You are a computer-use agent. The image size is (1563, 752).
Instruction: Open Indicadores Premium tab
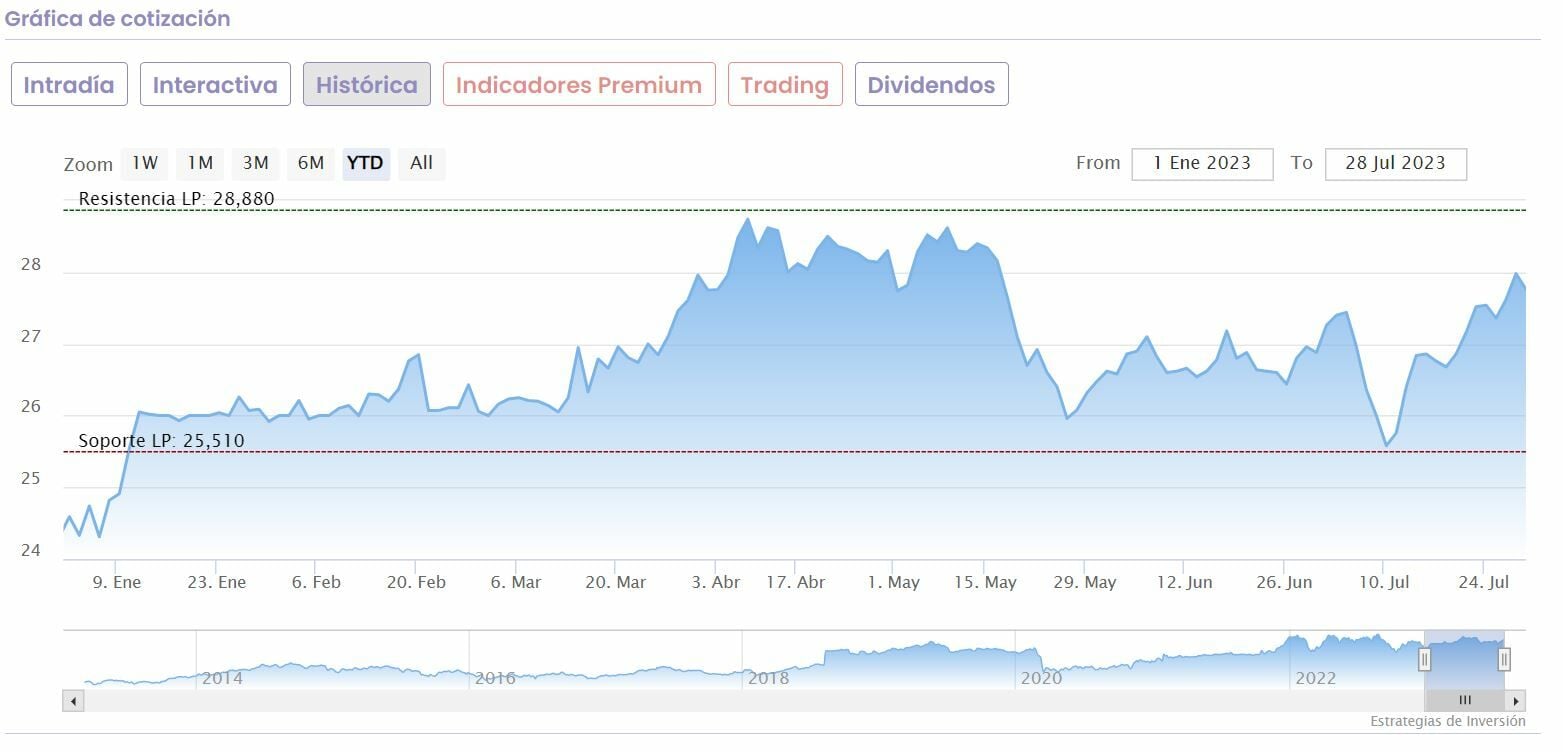(x=579, y=85)
